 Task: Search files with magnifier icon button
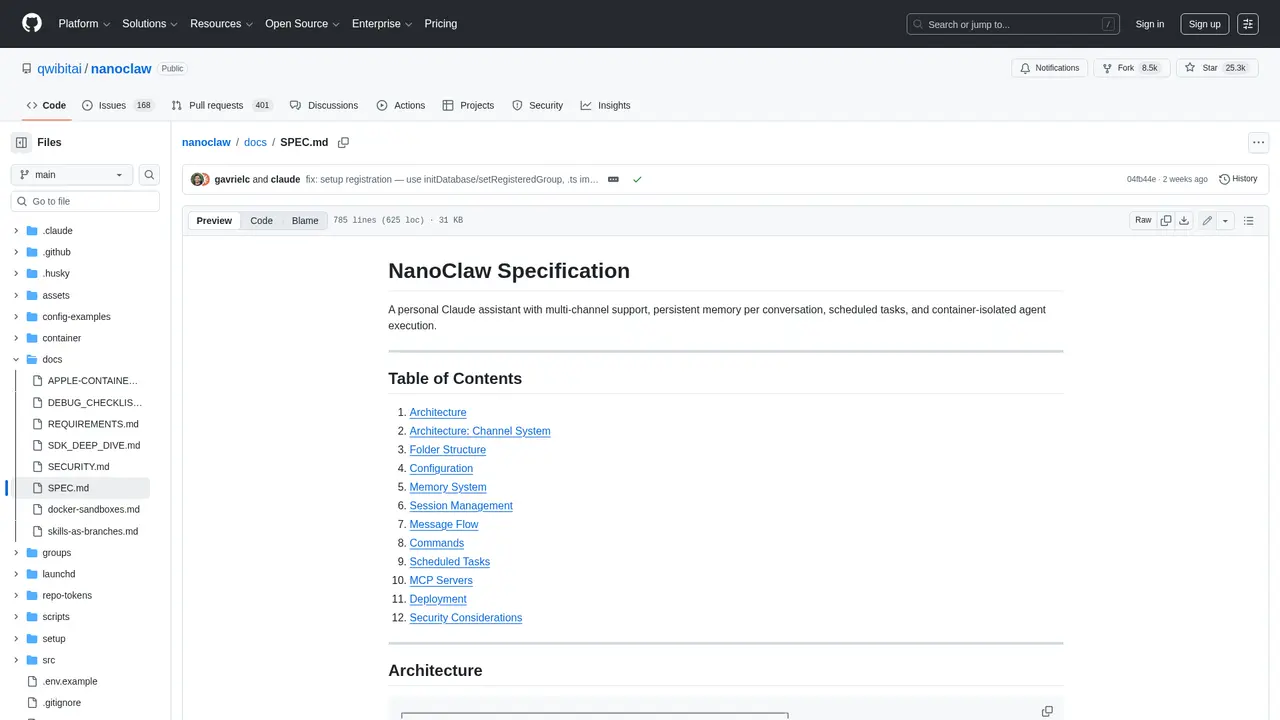tap(149, 175)
